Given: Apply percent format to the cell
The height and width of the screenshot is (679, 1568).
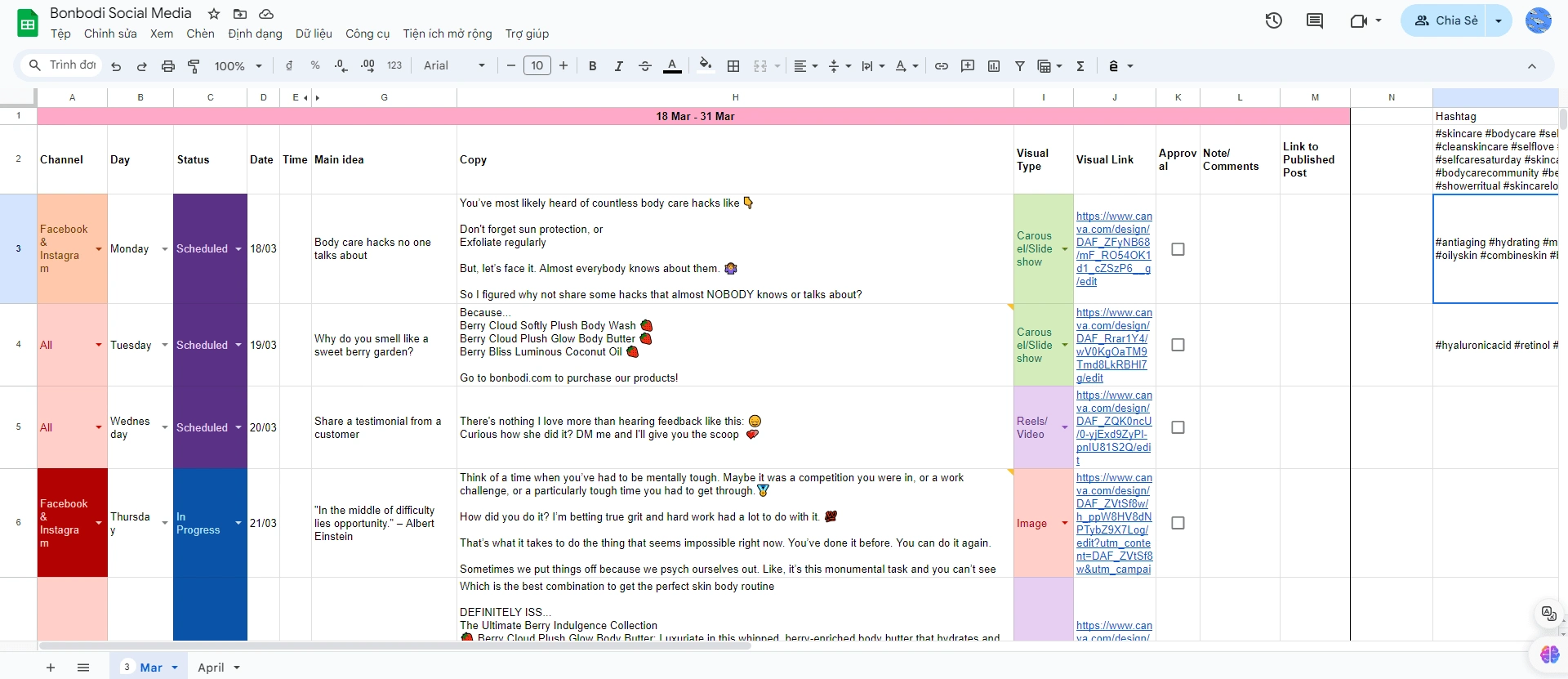Looking at the screenshot, I should click(315, 65).
